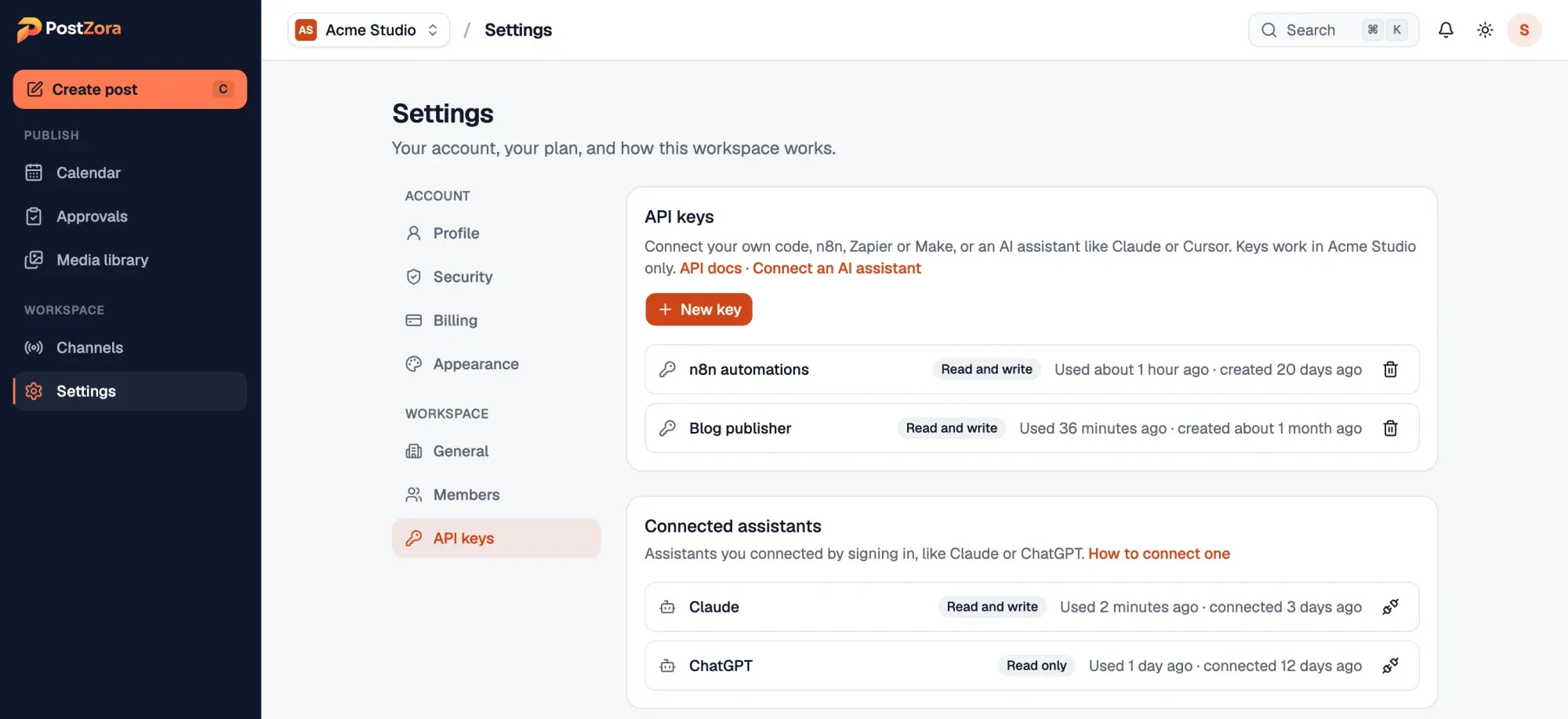
Task: Disconnect the Claude assistant
Action: click(1390, 607)
